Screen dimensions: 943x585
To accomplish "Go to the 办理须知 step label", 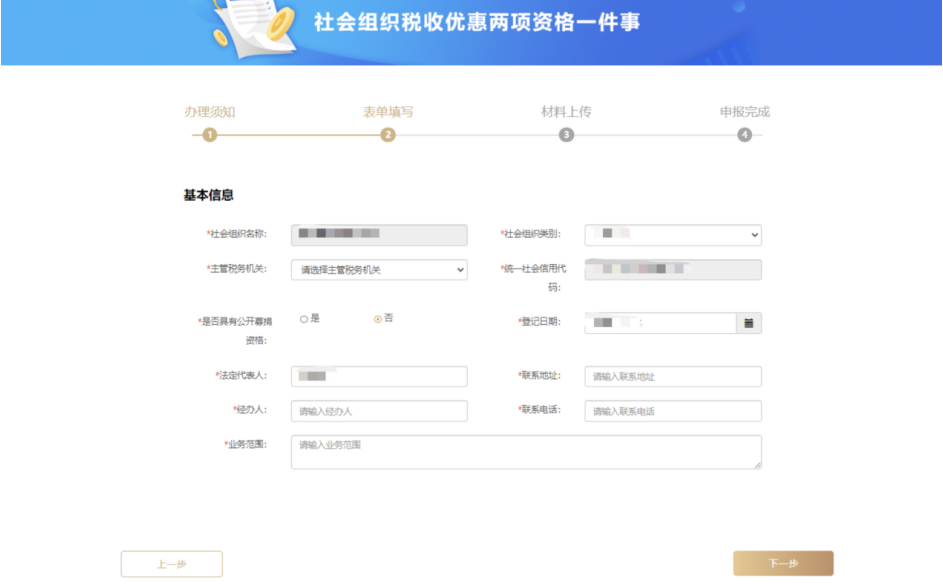I will click(x=209, y=112).
